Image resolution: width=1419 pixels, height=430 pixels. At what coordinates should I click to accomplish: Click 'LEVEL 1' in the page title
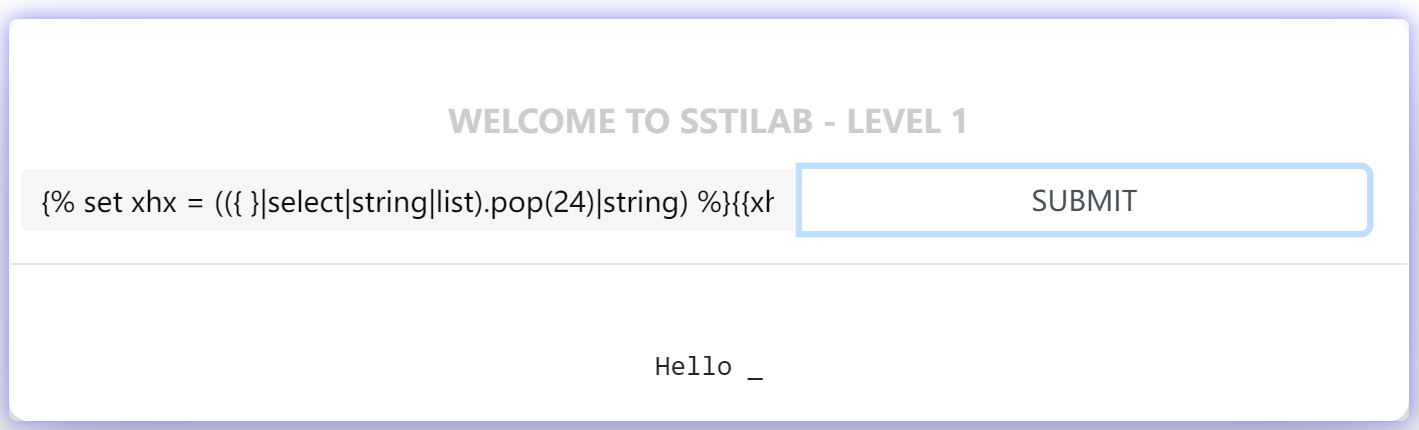[907, 122]
